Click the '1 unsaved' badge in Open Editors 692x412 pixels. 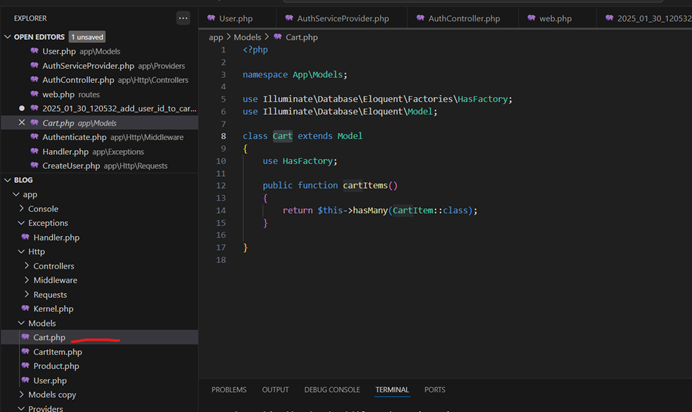[x=86, y=37]
